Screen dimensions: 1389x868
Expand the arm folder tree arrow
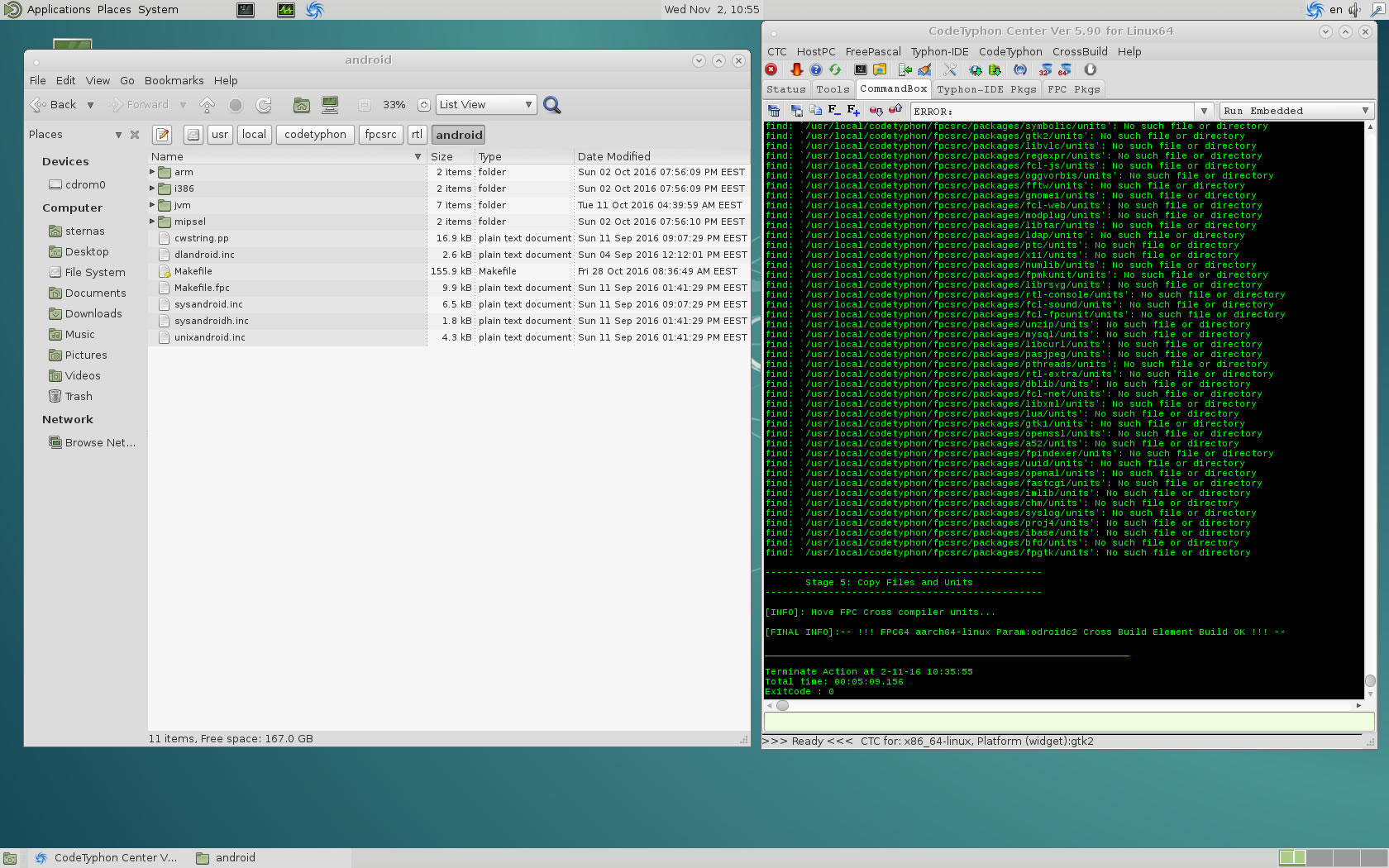(x=152, y=172)
